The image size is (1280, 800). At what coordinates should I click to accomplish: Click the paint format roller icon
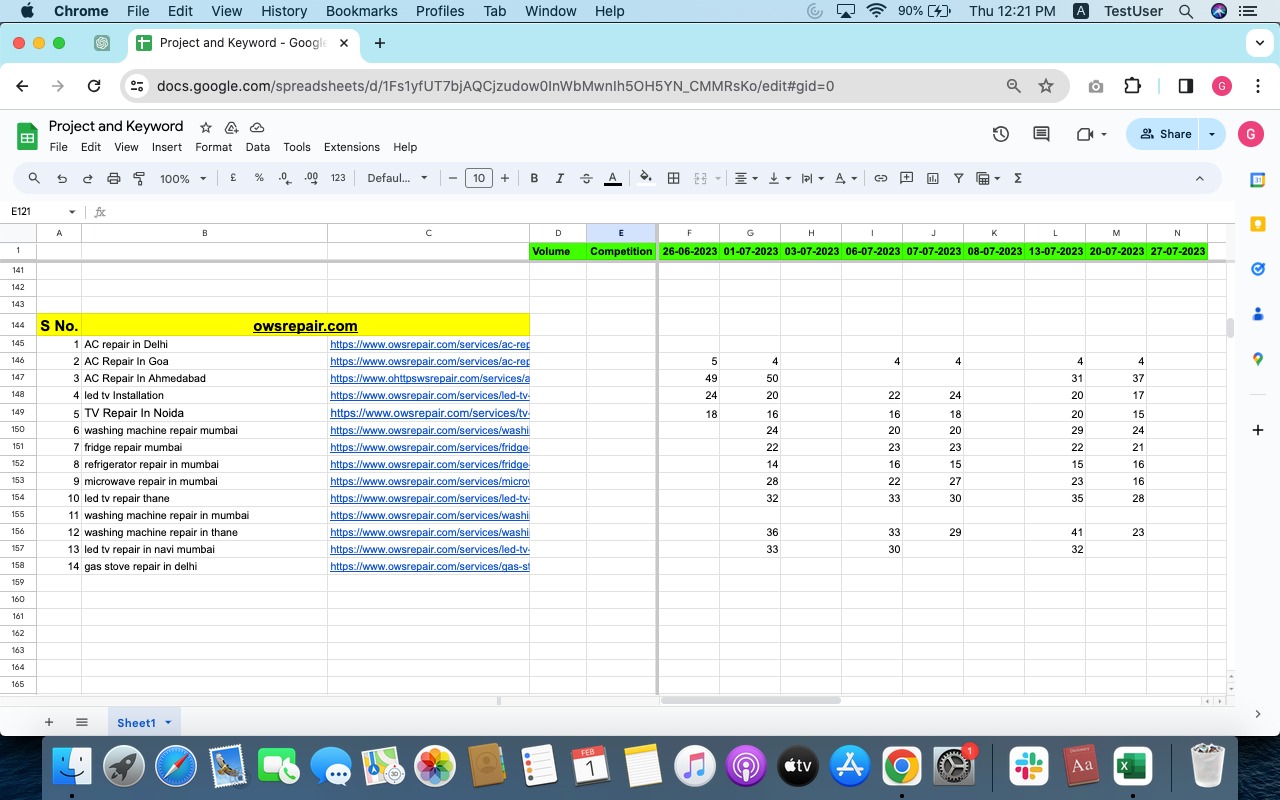coord(139,178)
